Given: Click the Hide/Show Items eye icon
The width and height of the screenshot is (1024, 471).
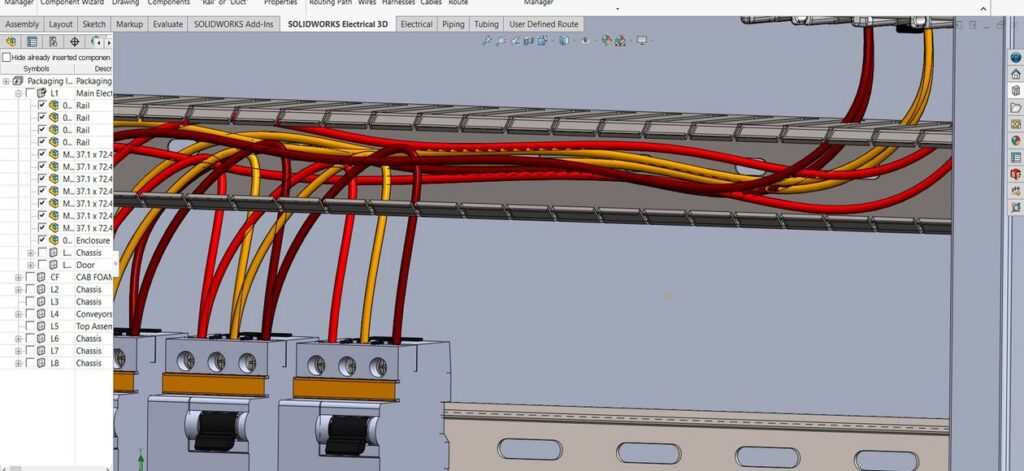Looking at the screenshot, I should pyautogui.click(x=585, y=41).
